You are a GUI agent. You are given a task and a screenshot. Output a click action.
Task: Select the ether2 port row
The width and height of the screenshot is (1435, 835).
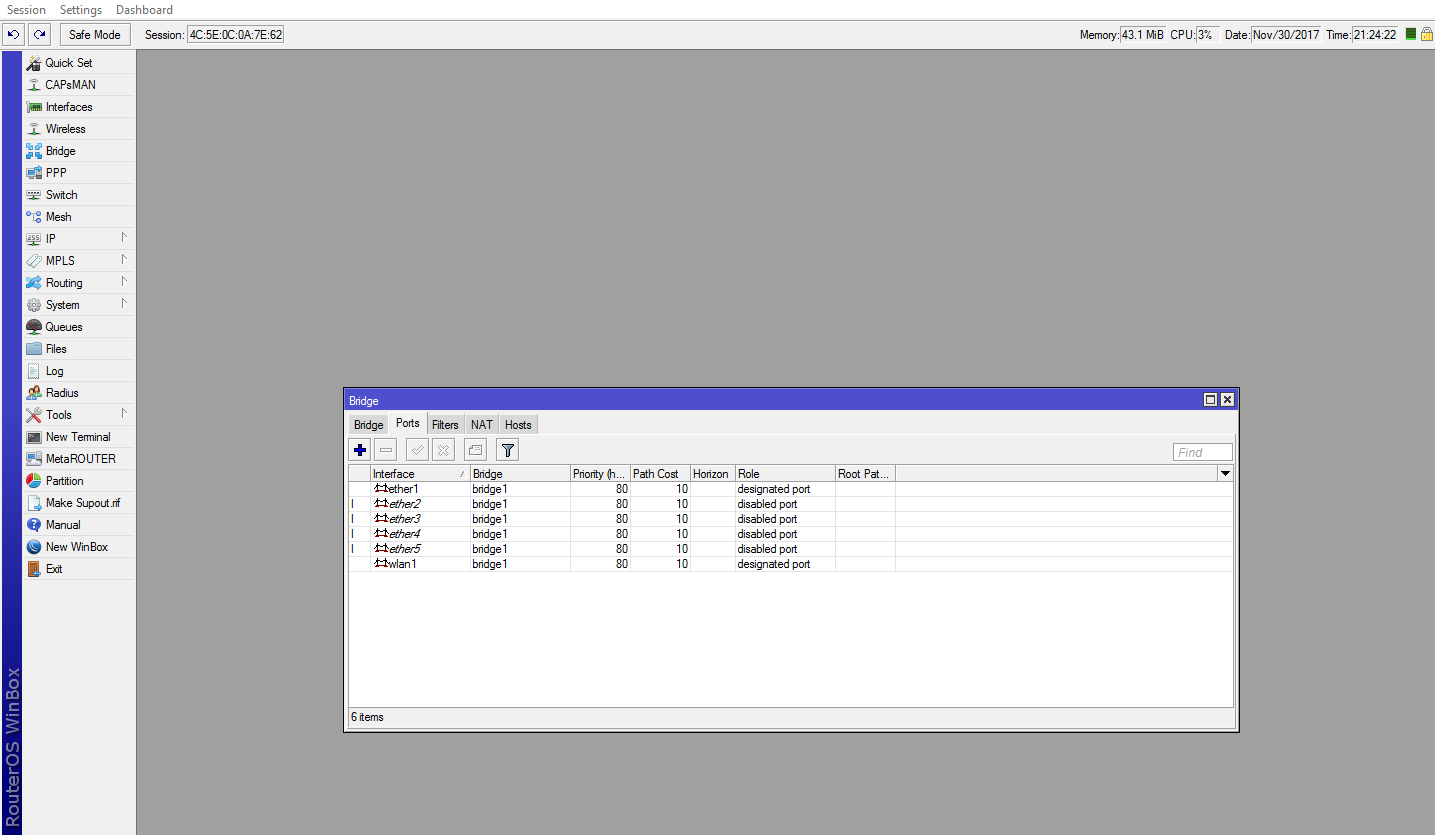[x=790, y=504]
